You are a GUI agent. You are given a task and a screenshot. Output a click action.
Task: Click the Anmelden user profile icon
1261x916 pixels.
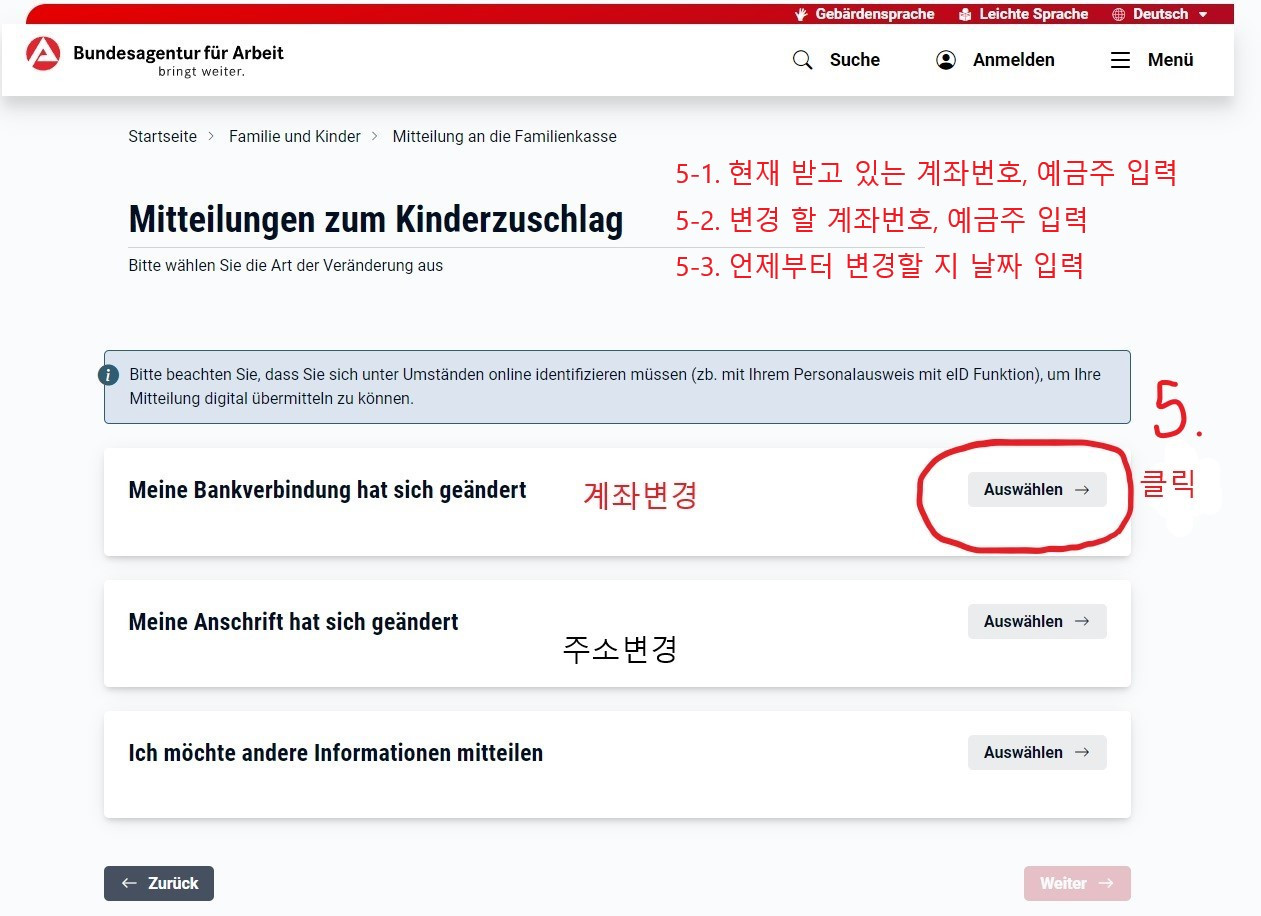click(946, 60)
